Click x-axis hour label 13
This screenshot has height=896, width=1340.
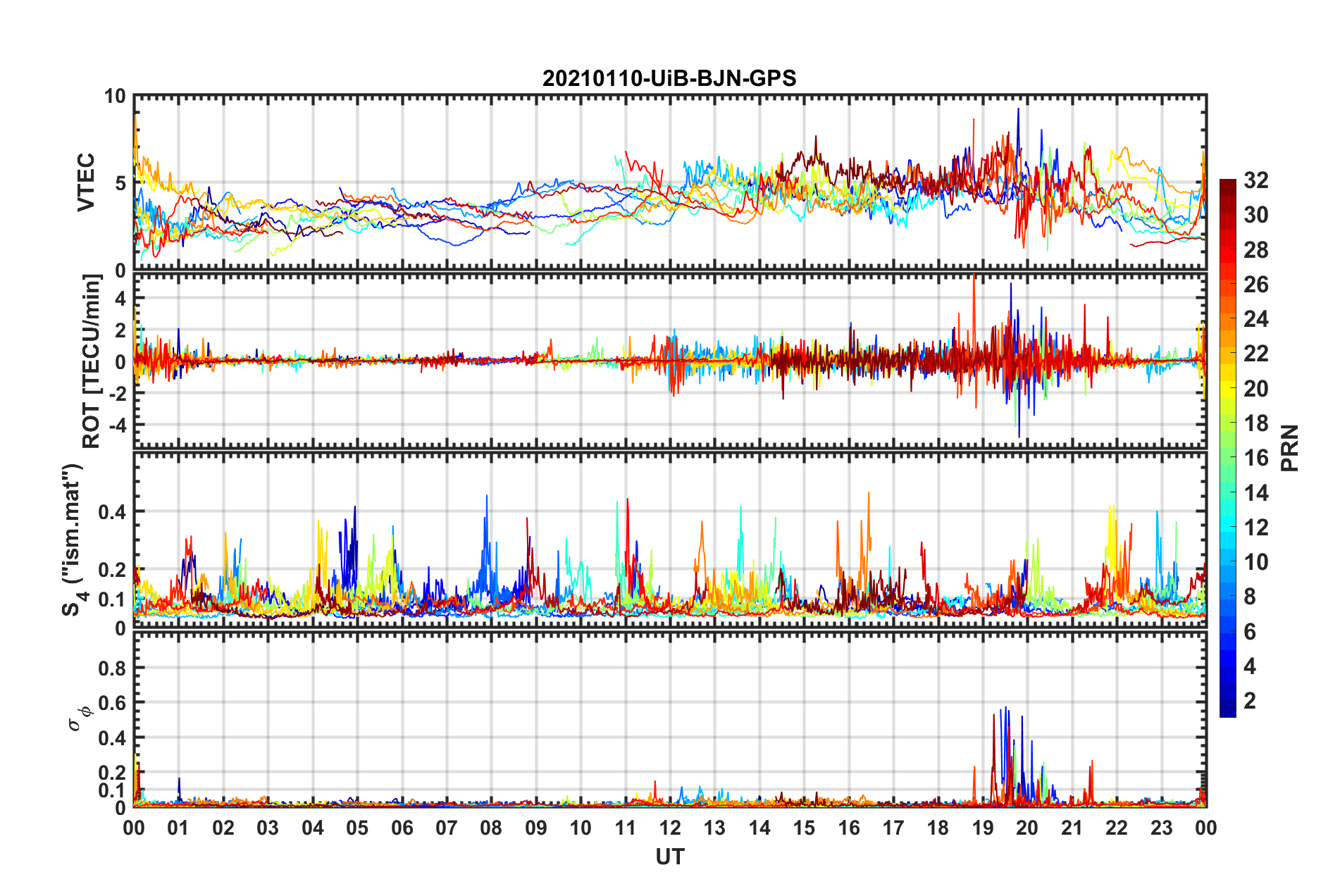[714, 828]
